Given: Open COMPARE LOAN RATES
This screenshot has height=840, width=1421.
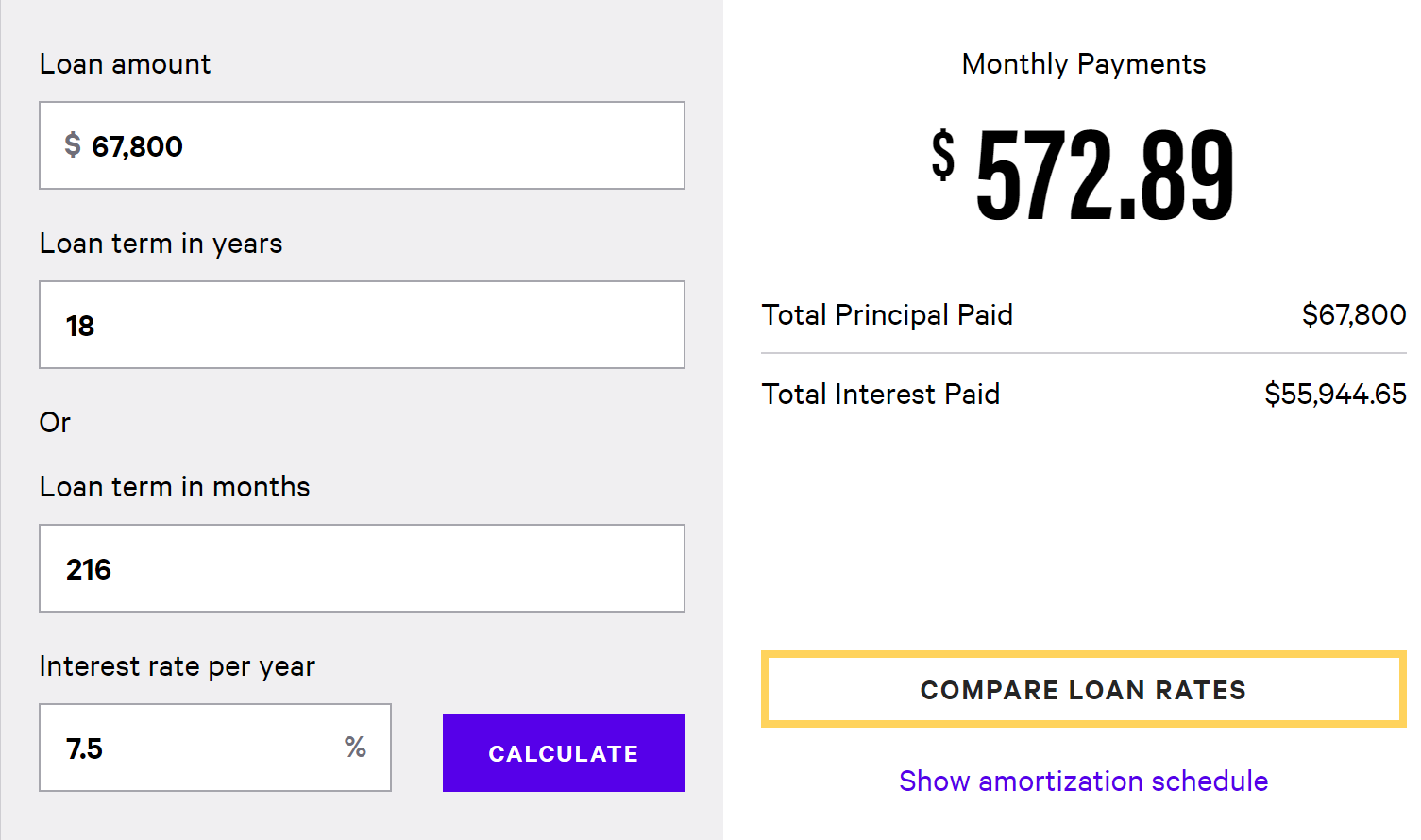Looking at the screenshot, I should pos(1083,690).
